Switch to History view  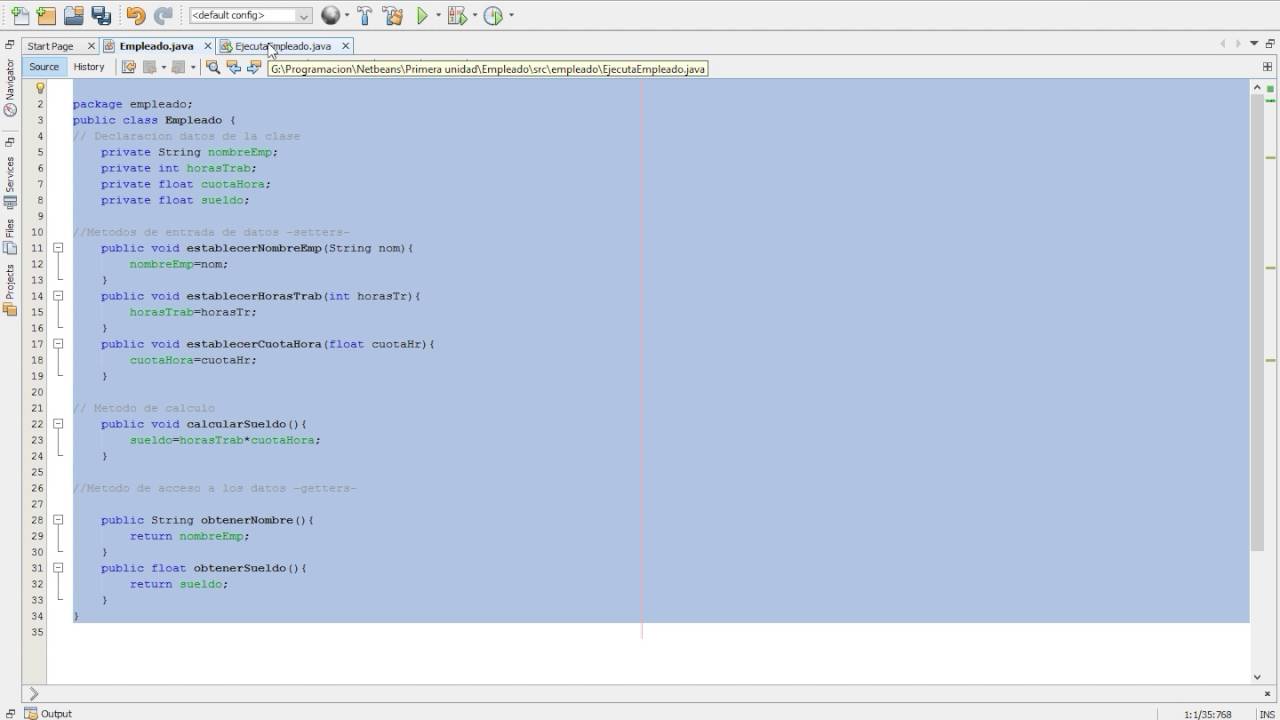click(89, 67)
